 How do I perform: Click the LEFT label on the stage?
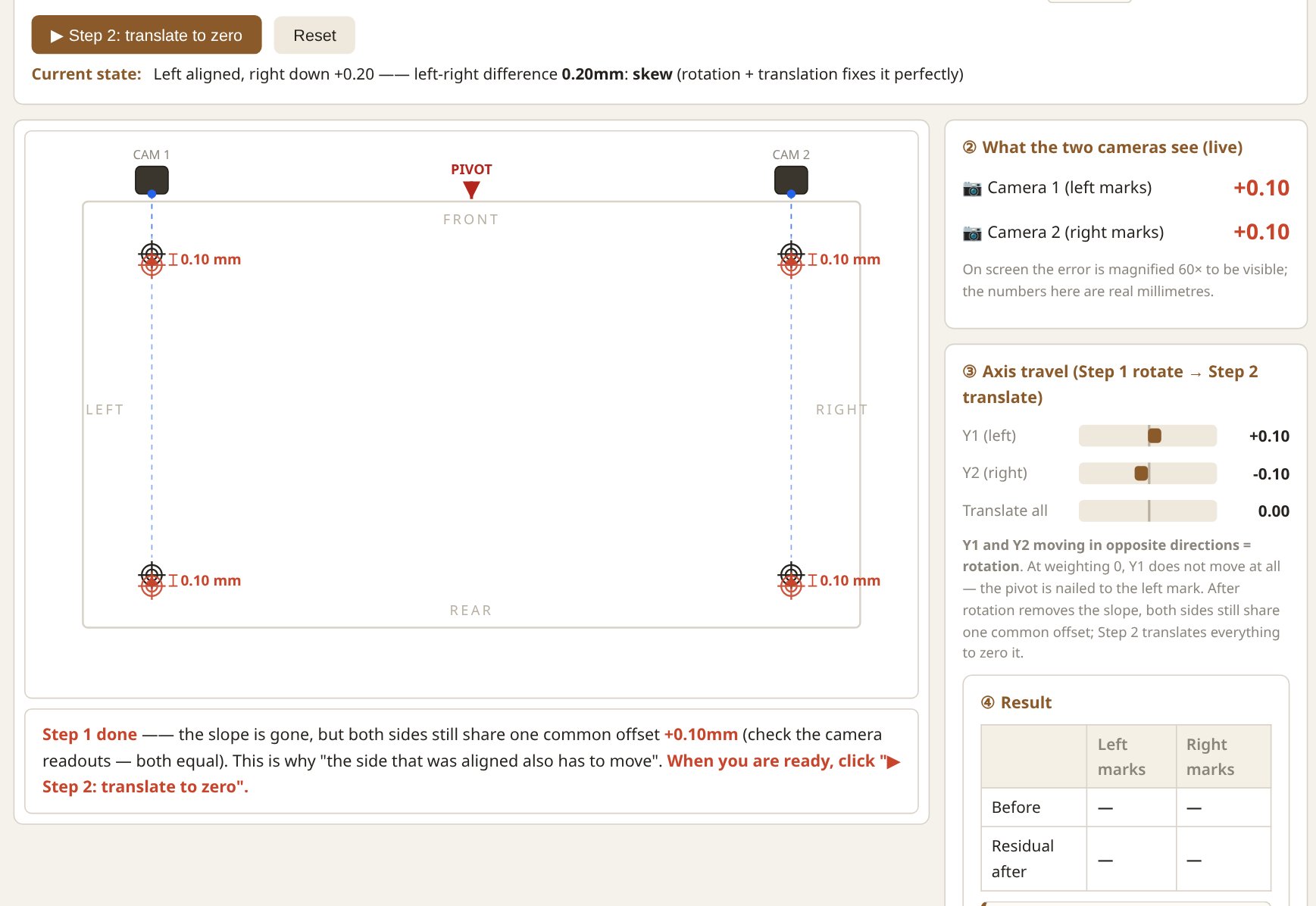[x=105, y=410]
